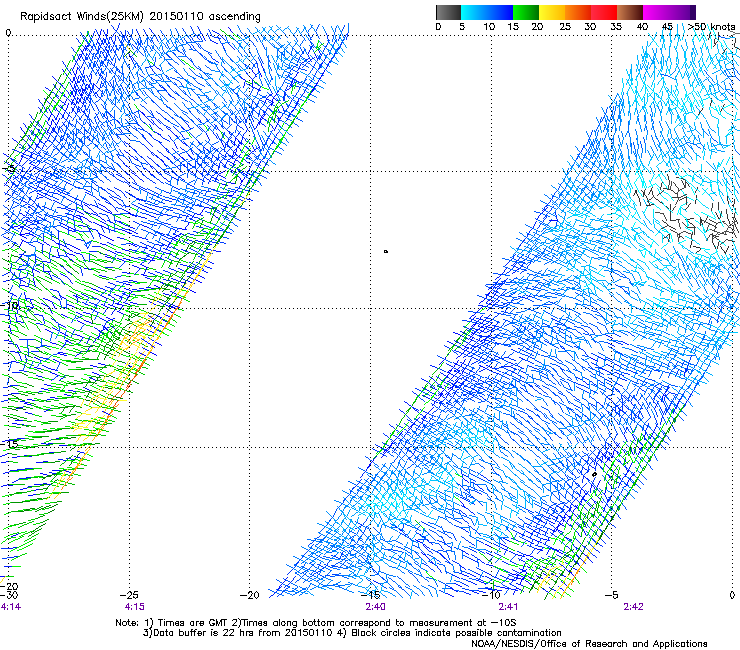The height and width of the screenshot is (650, 740).
Task: Click the 'Data buffer is 22 hrs' note line
Action: click(x=352, y=633)
